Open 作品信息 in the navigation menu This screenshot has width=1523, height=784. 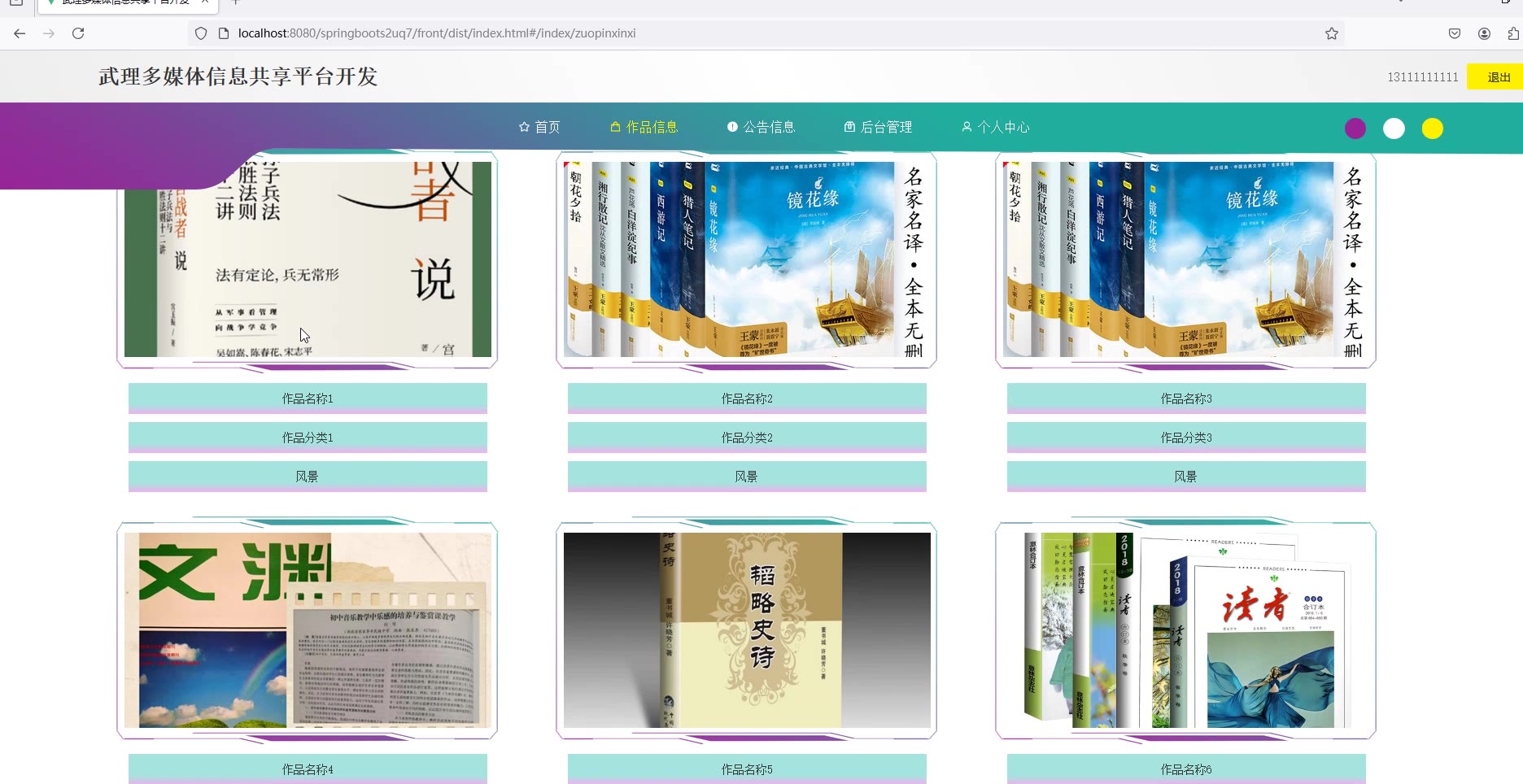644,127
